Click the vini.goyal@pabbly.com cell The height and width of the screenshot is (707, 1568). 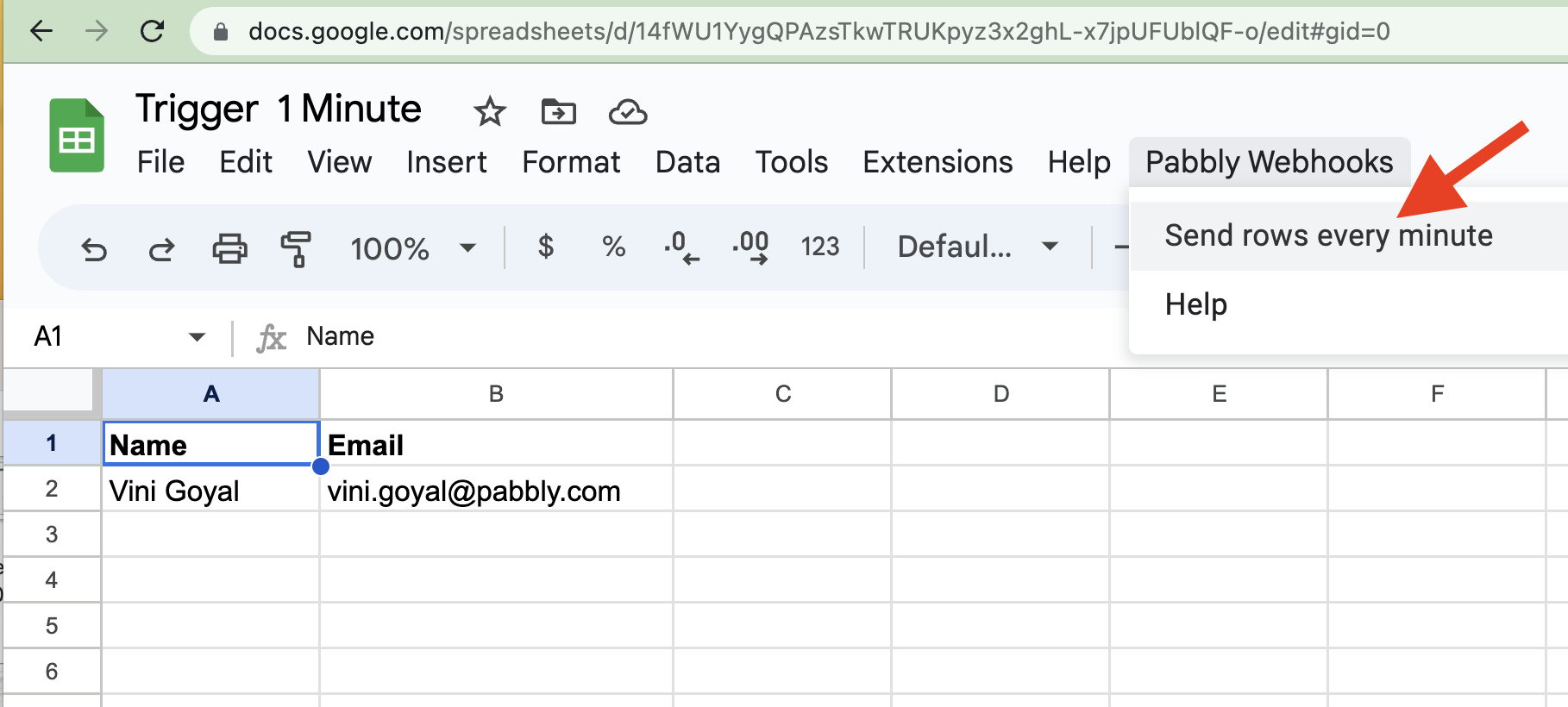[x=496, y=490]
